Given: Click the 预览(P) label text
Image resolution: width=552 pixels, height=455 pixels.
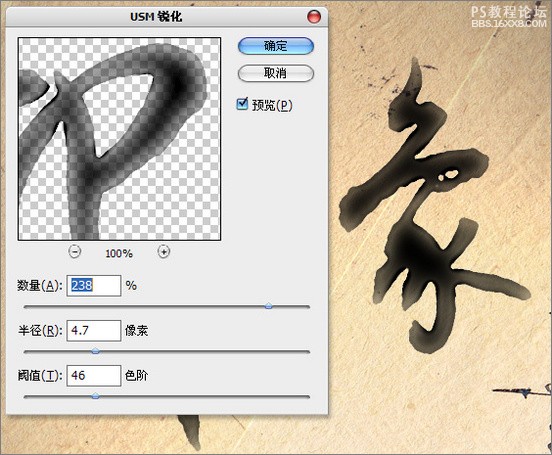Looking at the screenshot, I should pos(272,105).
